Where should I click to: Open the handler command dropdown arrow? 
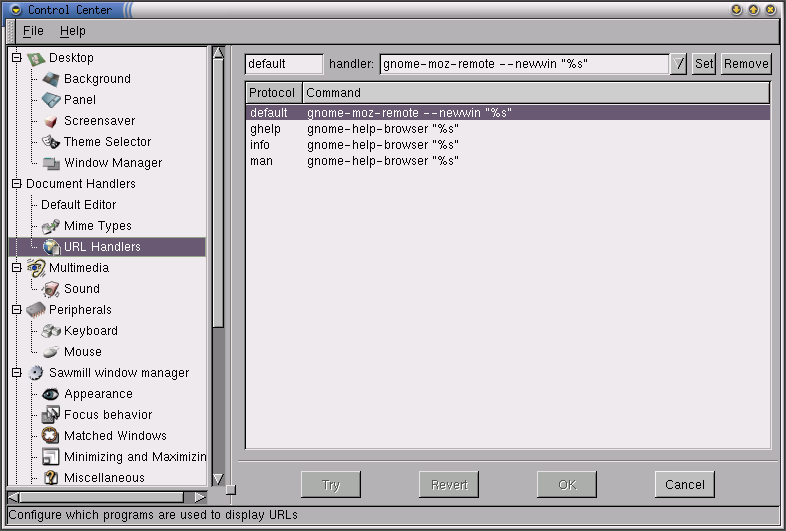point(679,64)
